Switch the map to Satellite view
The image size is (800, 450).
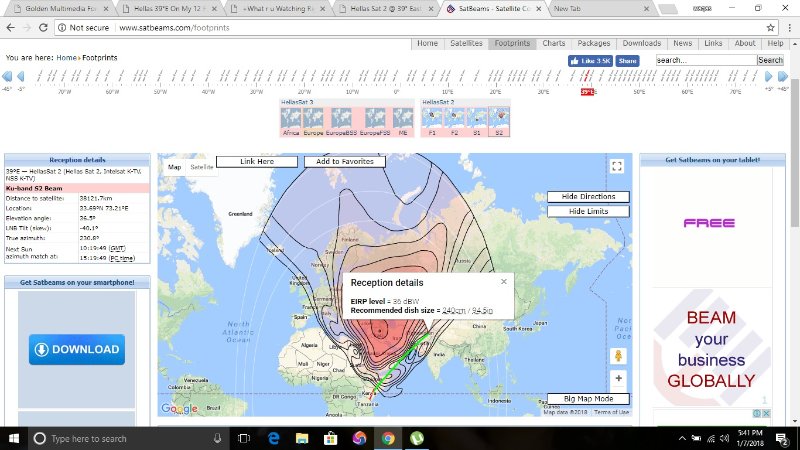(201, 167)
